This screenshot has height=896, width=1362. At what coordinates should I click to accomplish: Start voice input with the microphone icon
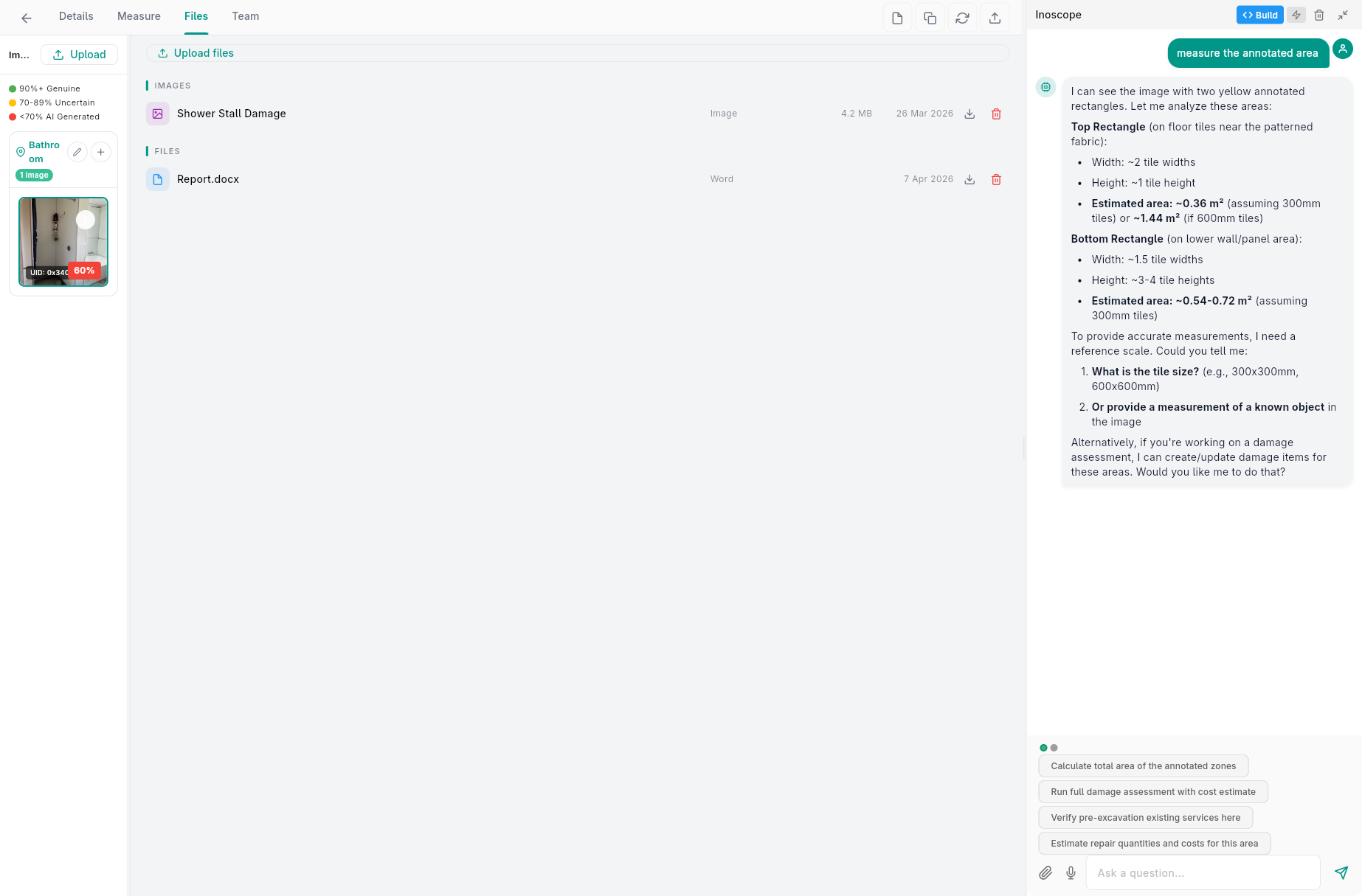[x=1071, y=872]
